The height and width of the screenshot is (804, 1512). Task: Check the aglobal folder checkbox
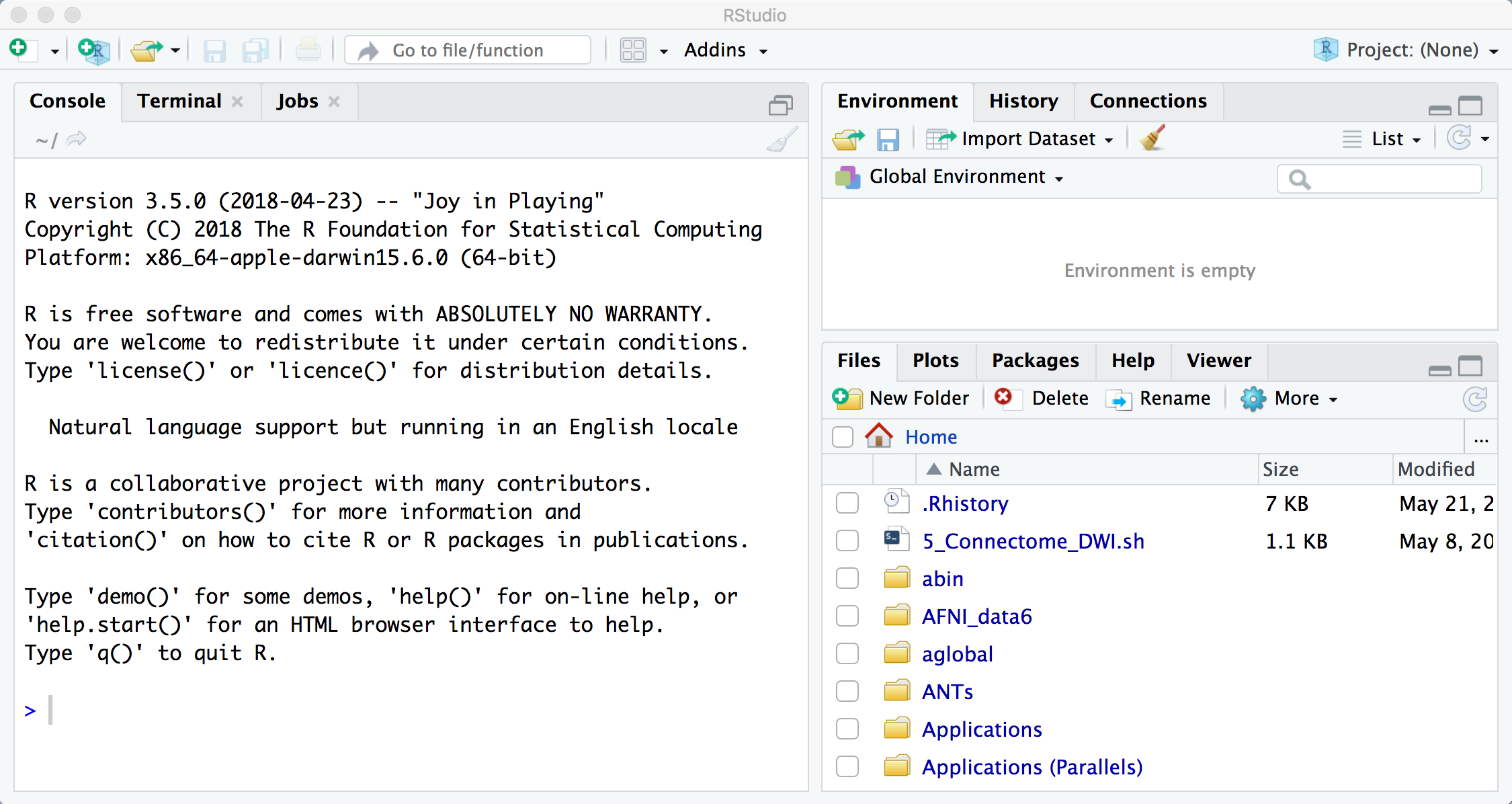847,653
